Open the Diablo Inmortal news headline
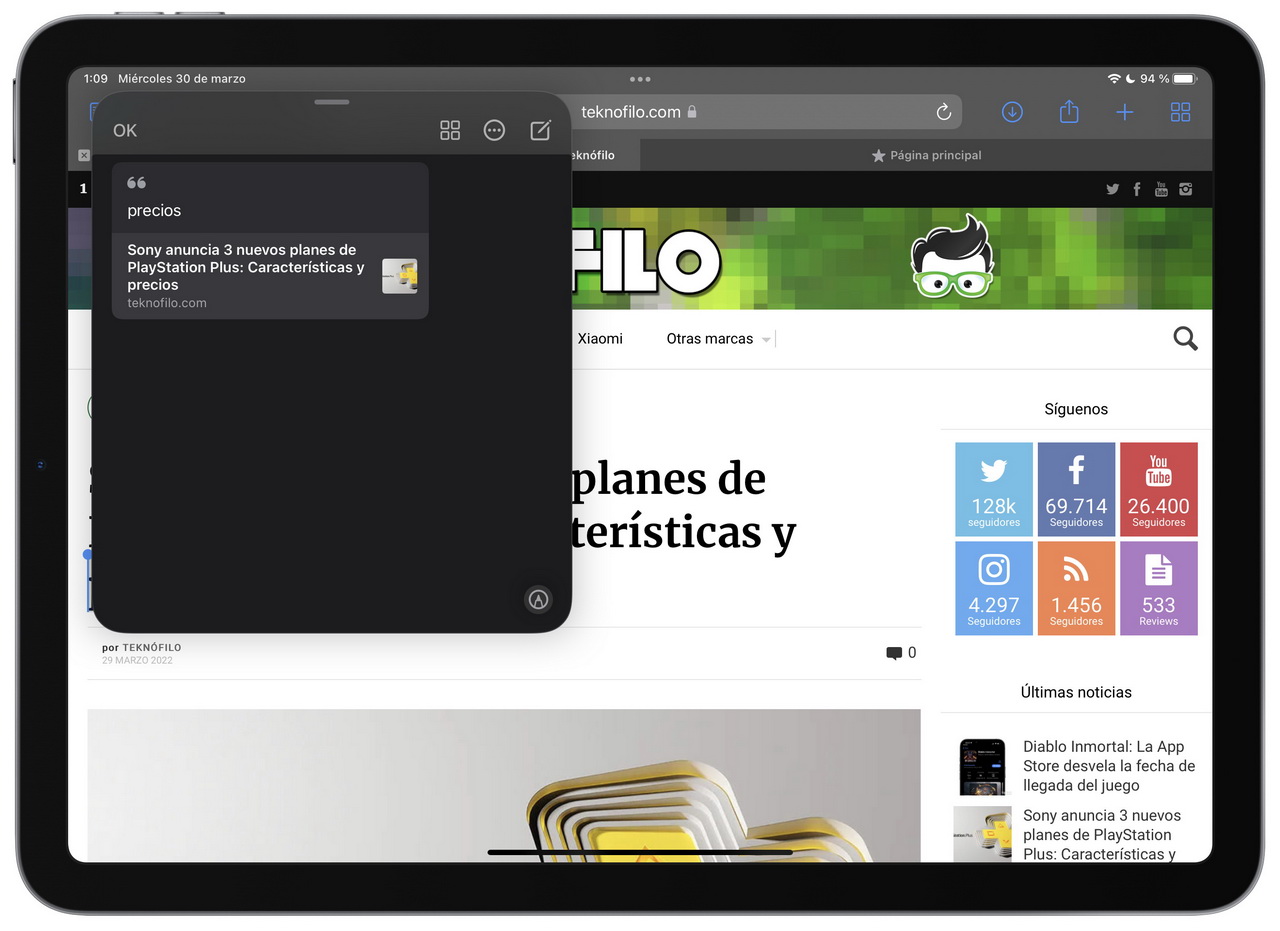1280x931 pixels. [1109, 766]
